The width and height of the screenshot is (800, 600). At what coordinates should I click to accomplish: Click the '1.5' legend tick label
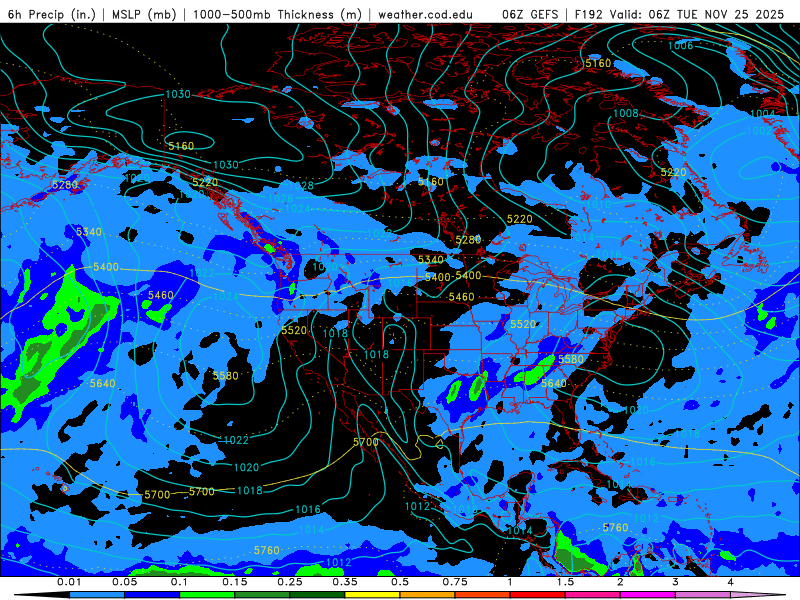[565, 582]
